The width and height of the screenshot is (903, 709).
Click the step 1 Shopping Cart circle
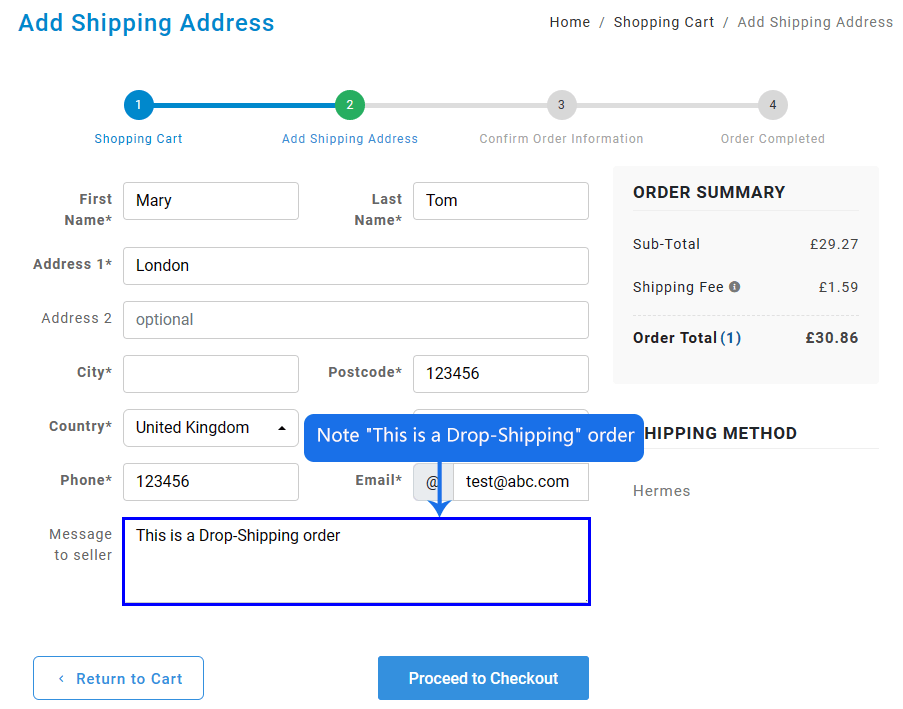(138, 104)
